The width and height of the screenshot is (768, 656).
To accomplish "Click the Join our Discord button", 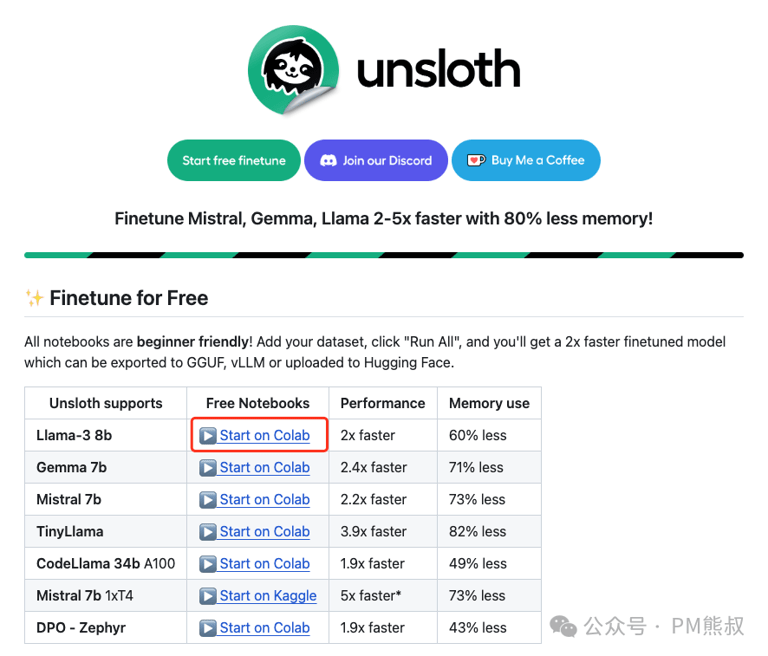I will tap(376, 160).
